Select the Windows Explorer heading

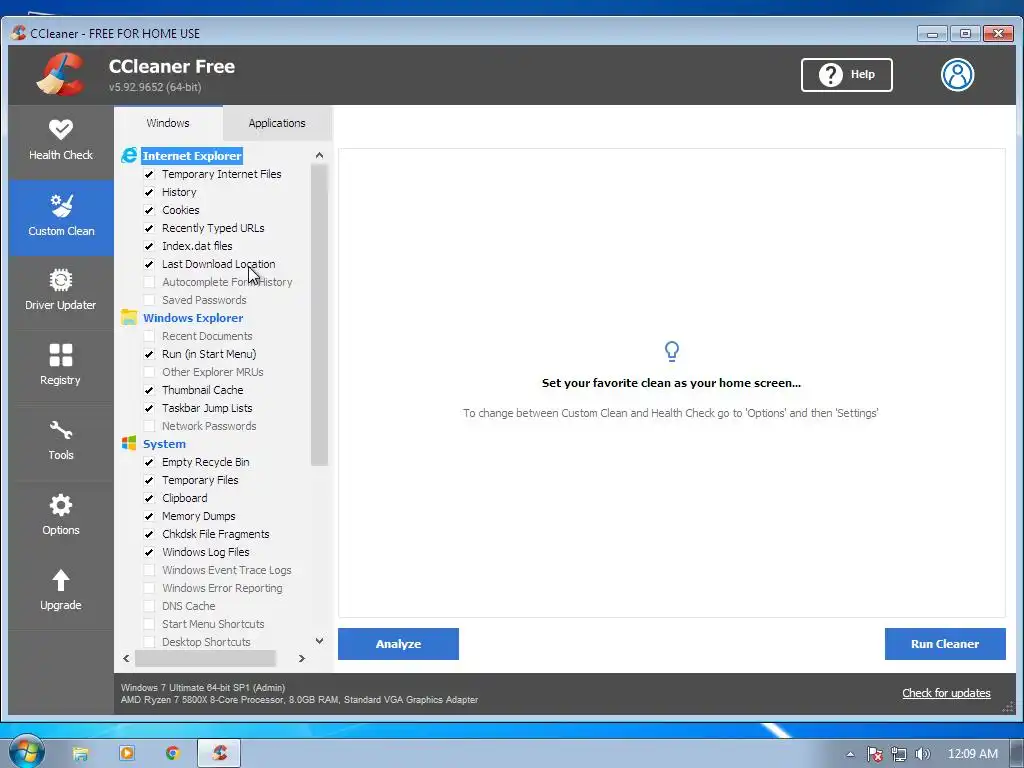pyautogui.click(x=193, y=318)
